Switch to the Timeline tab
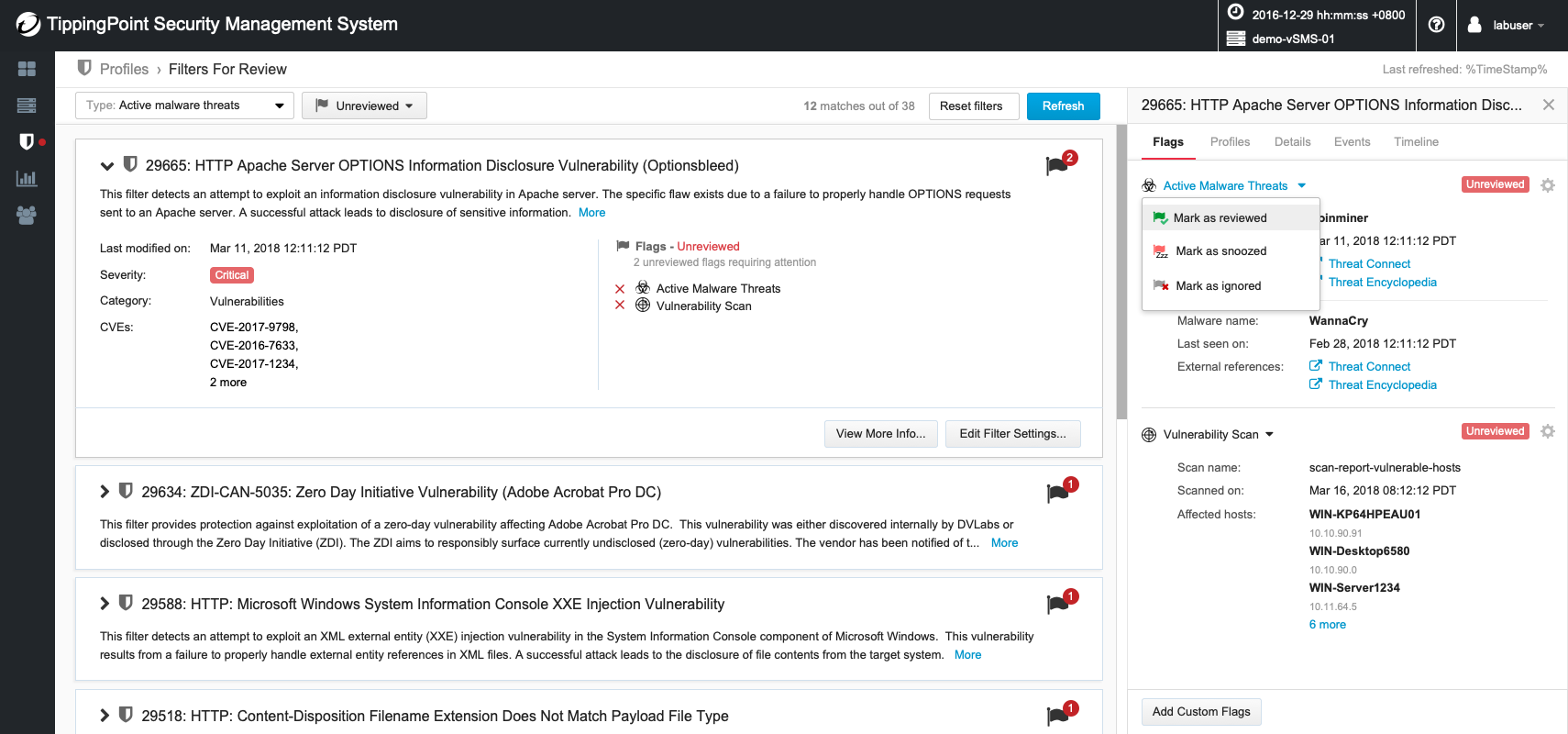This screenshot has width=1568, height=734. [1416, 142]
